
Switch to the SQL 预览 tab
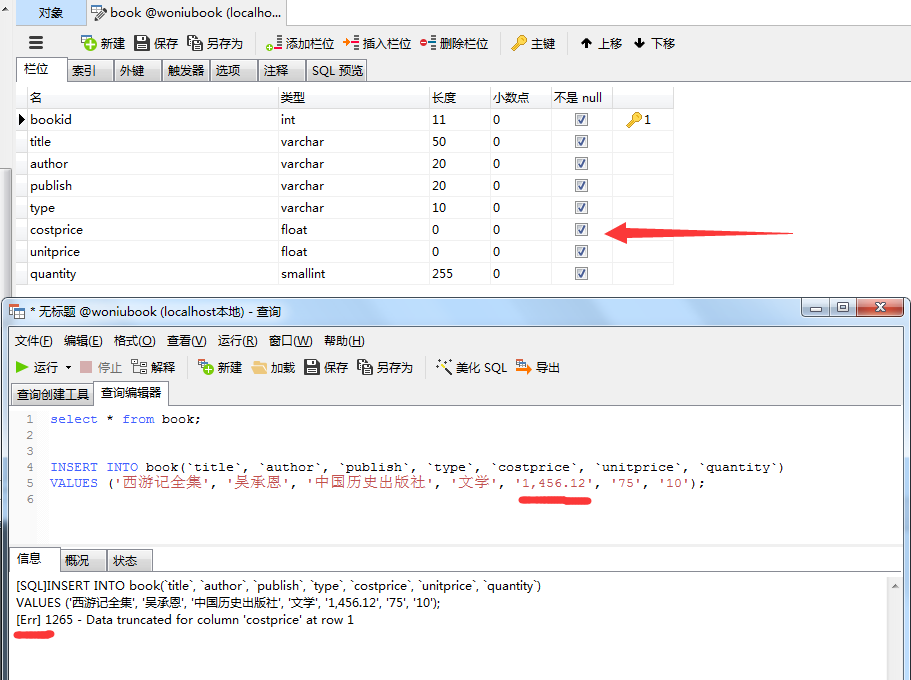tap(336, 71)
